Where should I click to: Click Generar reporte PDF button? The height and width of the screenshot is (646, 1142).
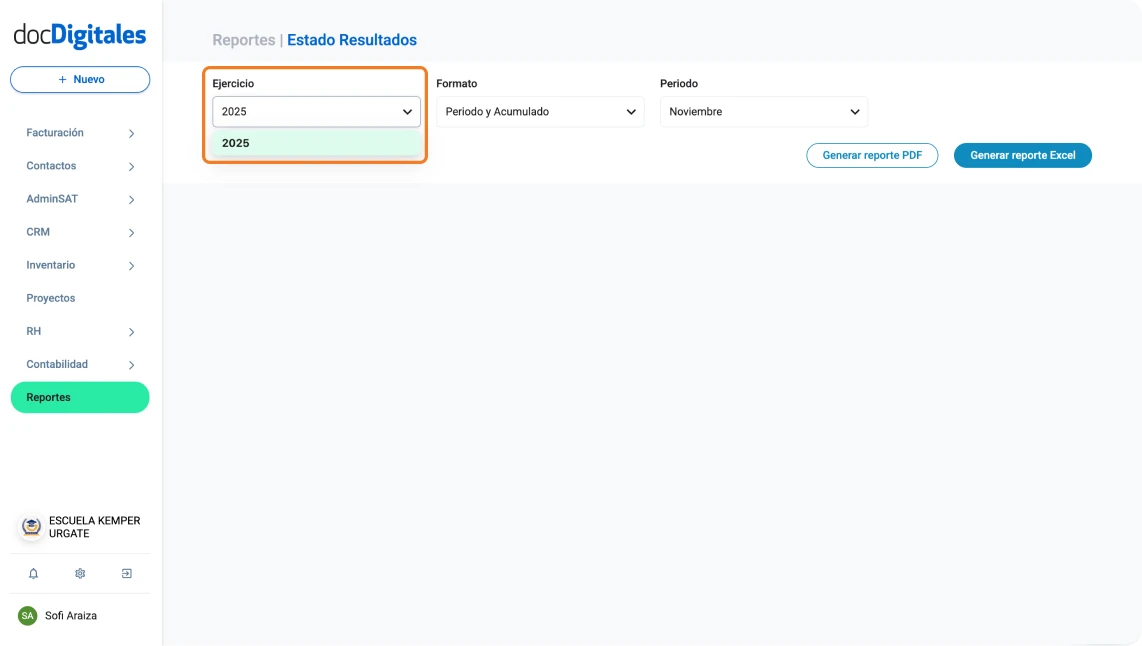click(872, 156)
